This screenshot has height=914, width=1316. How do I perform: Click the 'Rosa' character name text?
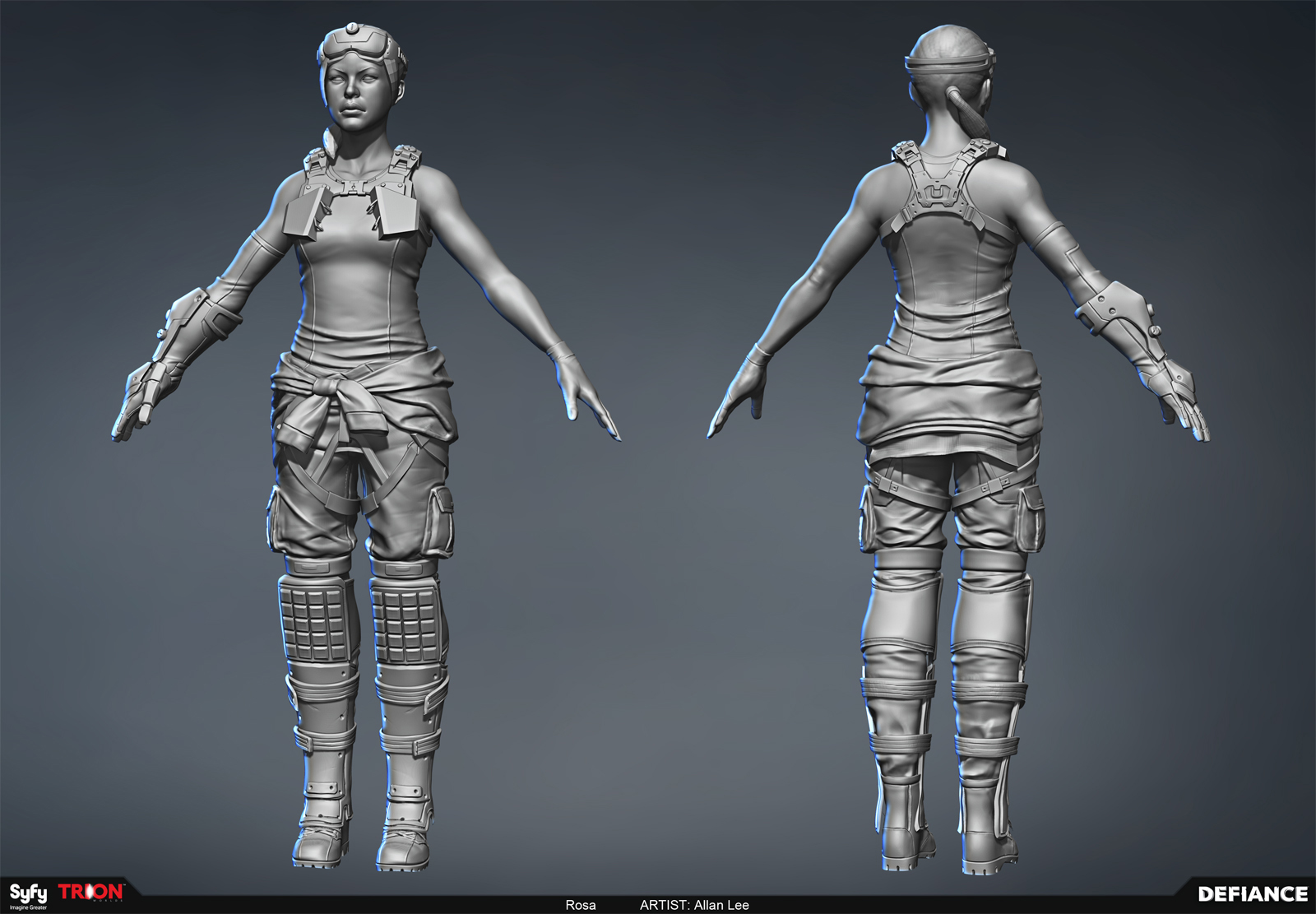[581, 905]
